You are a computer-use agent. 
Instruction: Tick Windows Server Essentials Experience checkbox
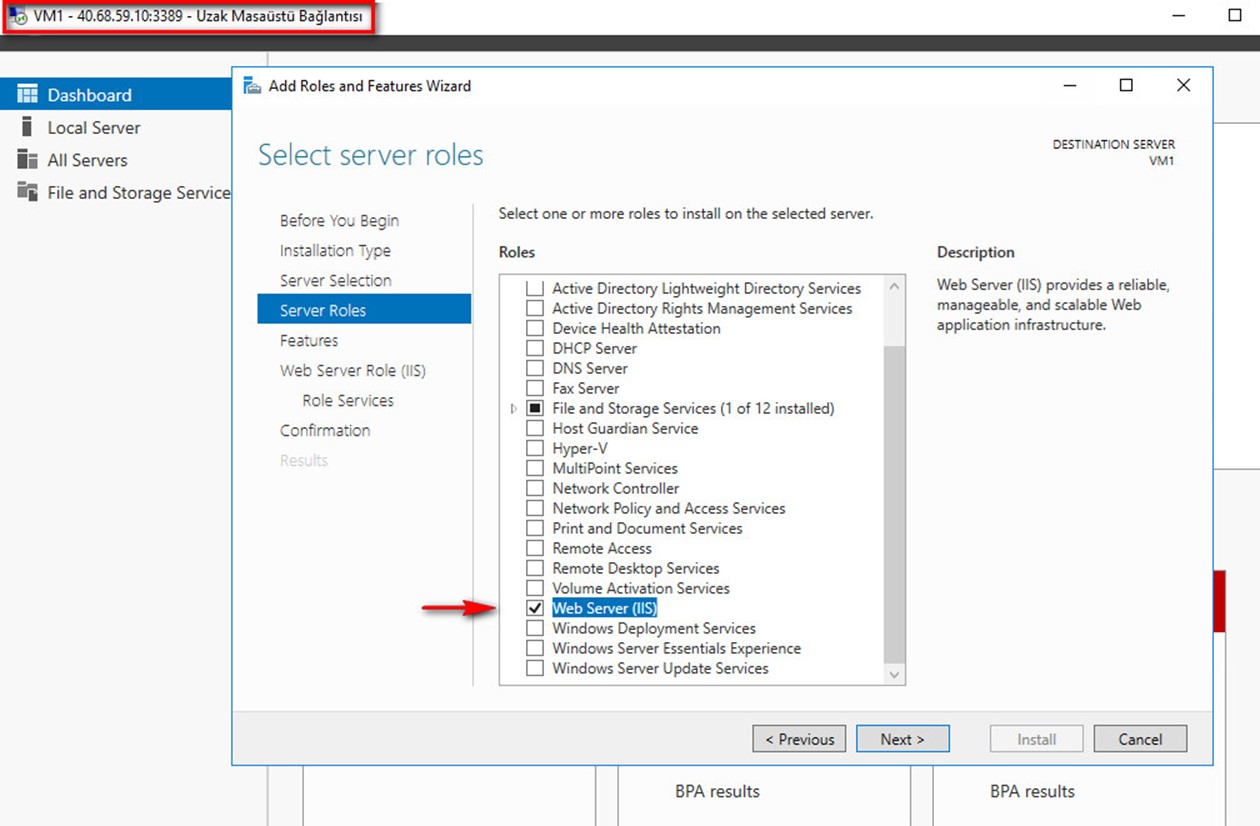click(535, 648)
